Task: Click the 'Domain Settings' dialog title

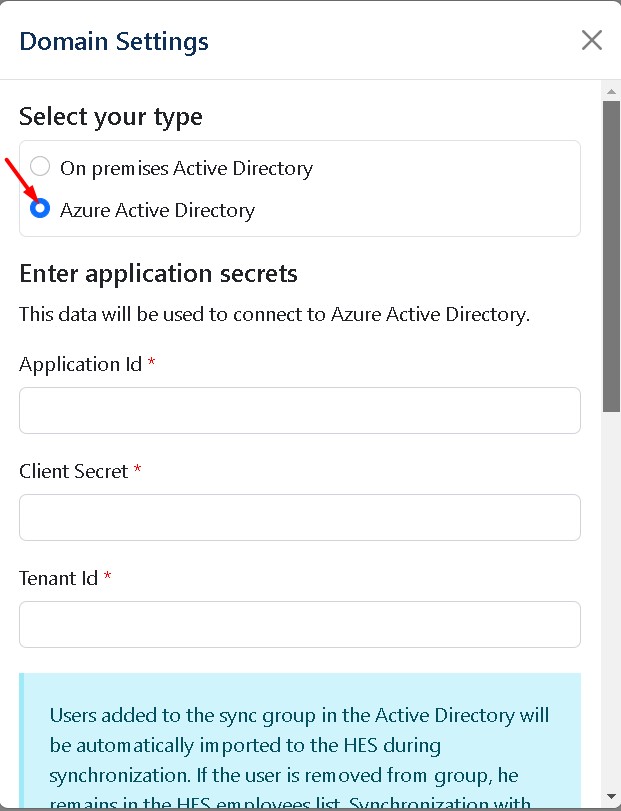Action: 114,41
